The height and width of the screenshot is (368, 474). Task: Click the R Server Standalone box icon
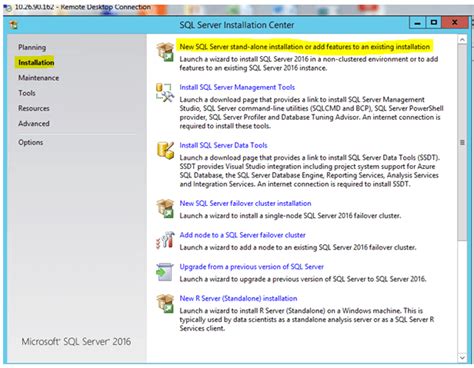point(165,303)
